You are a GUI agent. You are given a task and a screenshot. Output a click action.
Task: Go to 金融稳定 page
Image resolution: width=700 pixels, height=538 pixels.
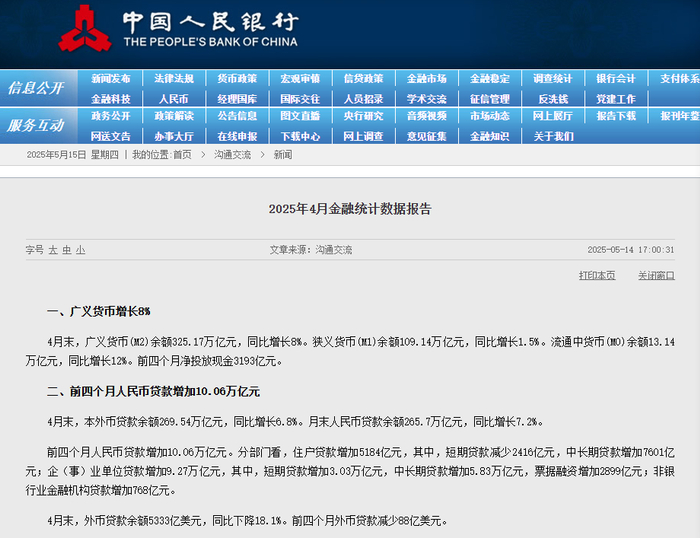[490, 79]
